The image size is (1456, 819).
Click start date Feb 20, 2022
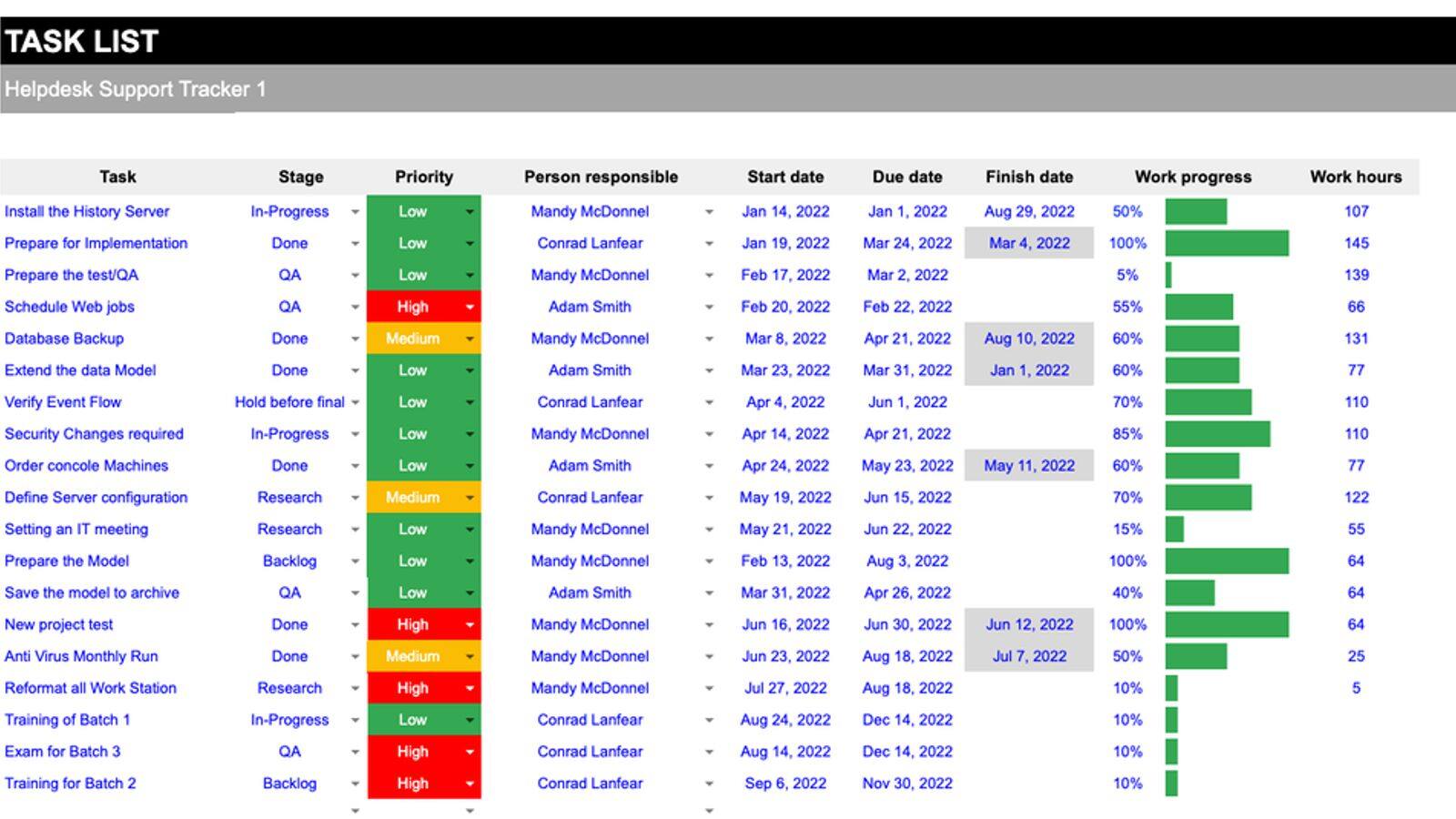click(x=785, y=307)
